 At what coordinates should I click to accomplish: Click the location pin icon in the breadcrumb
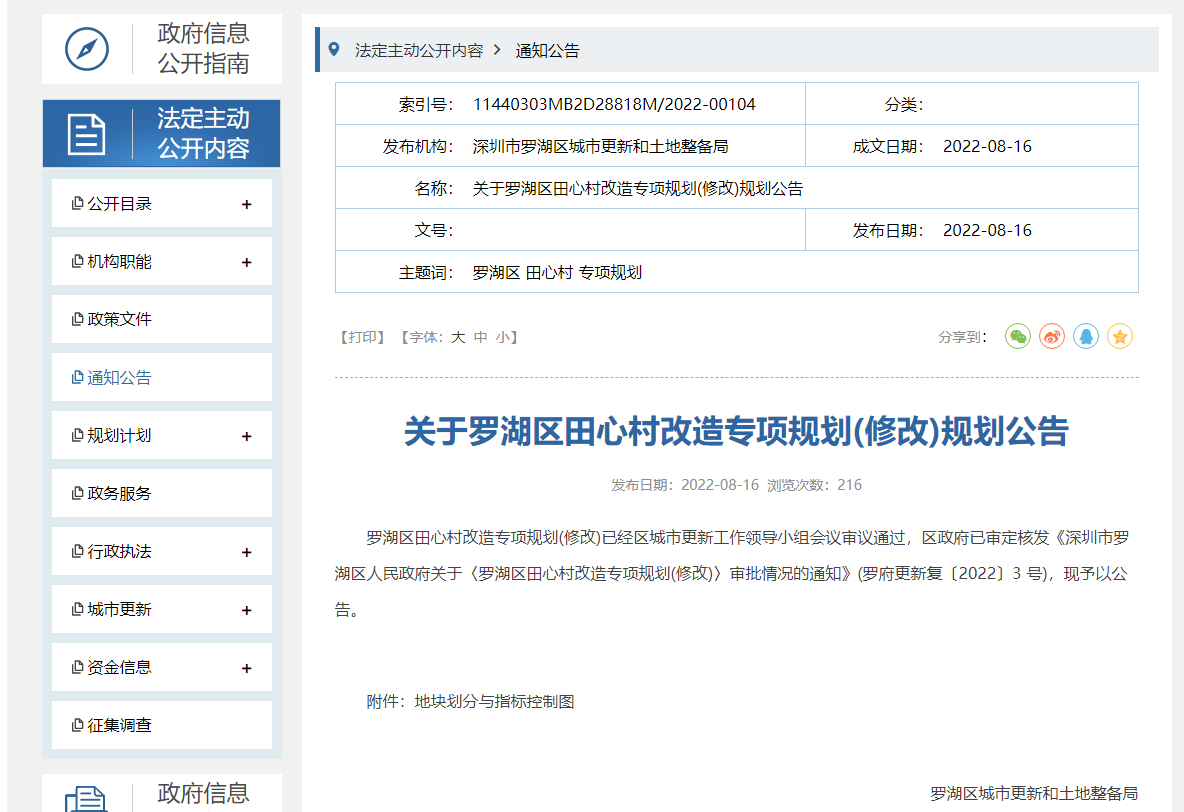[x=334, y=49]
